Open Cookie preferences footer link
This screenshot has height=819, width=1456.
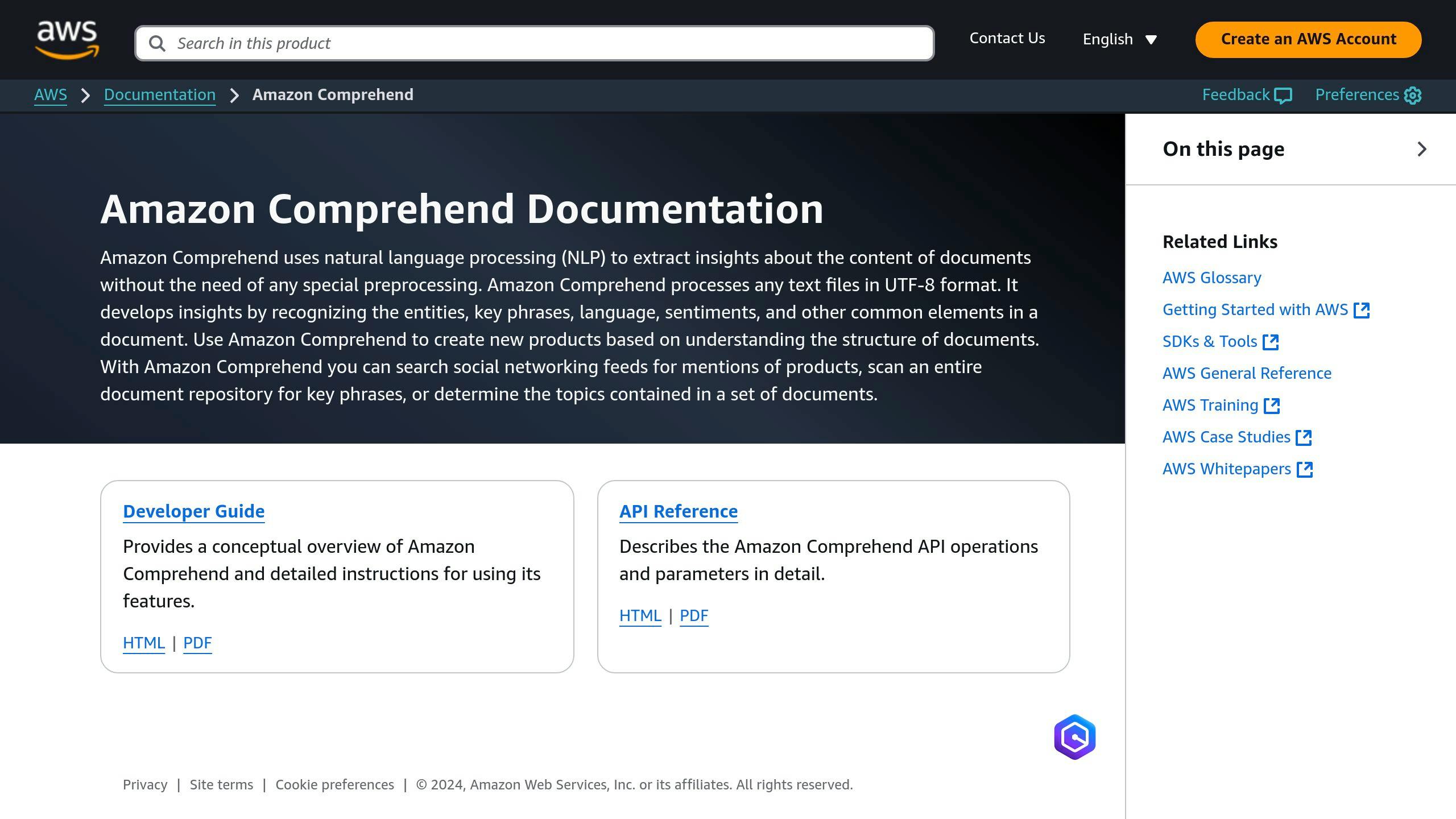click(334, 785)
